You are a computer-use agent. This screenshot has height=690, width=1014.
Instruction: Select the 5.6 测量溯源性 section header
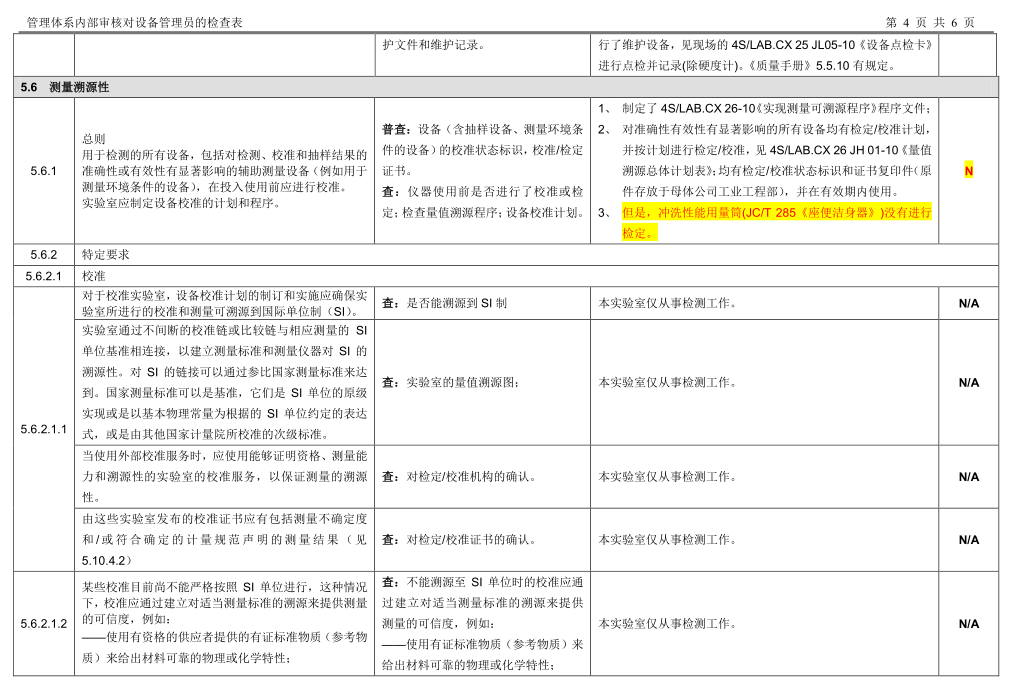65,87
